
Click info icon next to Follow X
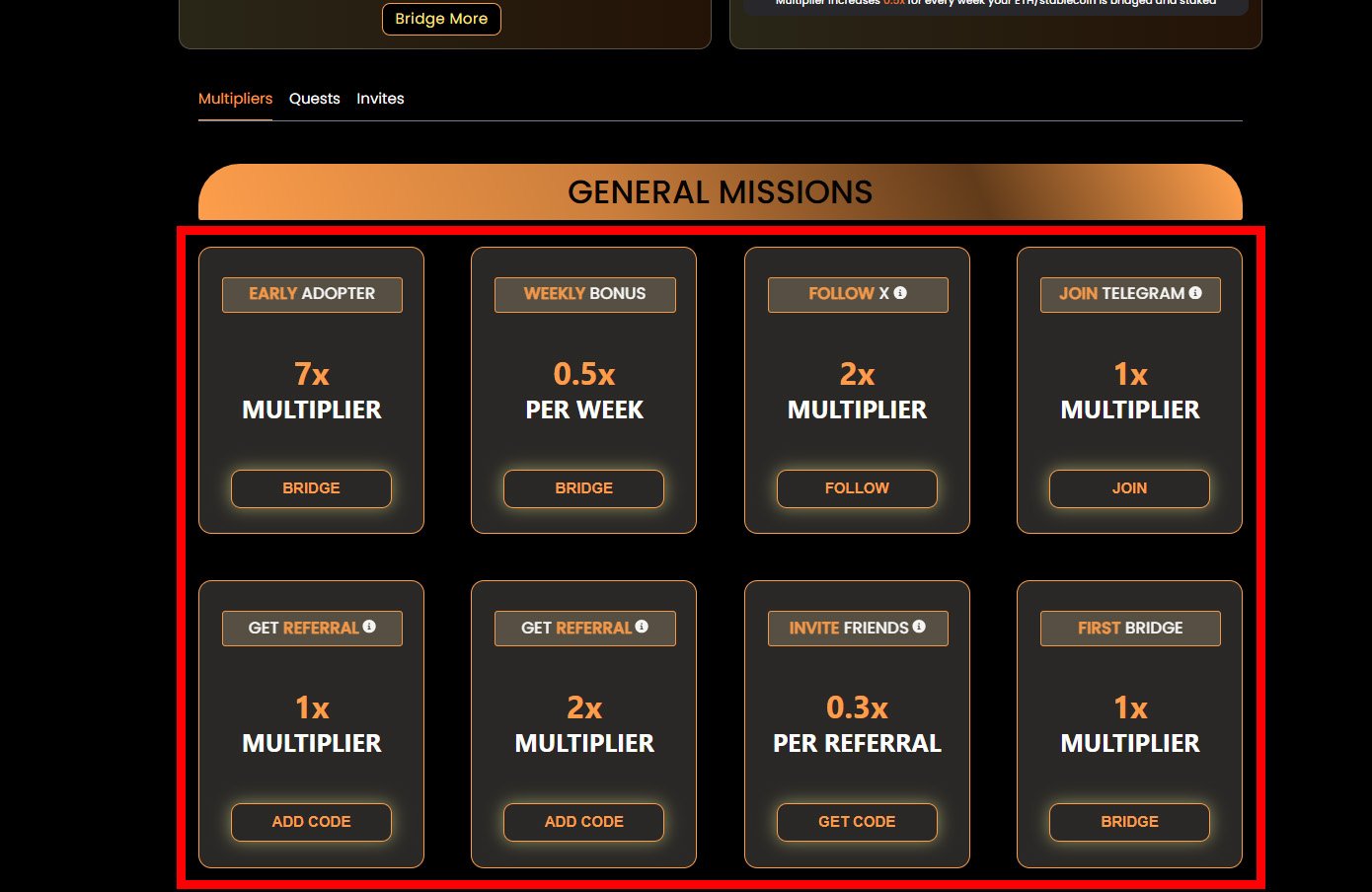pos(900,293)
